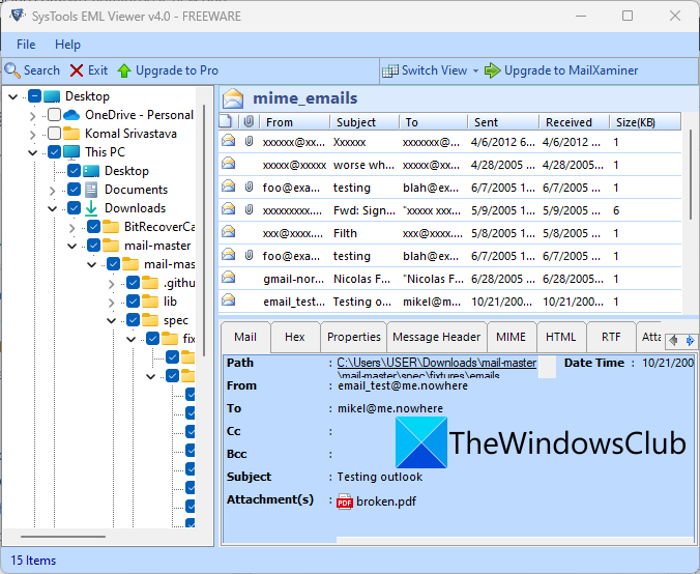This screenshot has height=574, width=700.
Task: Uncheck the Documents checkbox
Action: [x=74, y=189]
